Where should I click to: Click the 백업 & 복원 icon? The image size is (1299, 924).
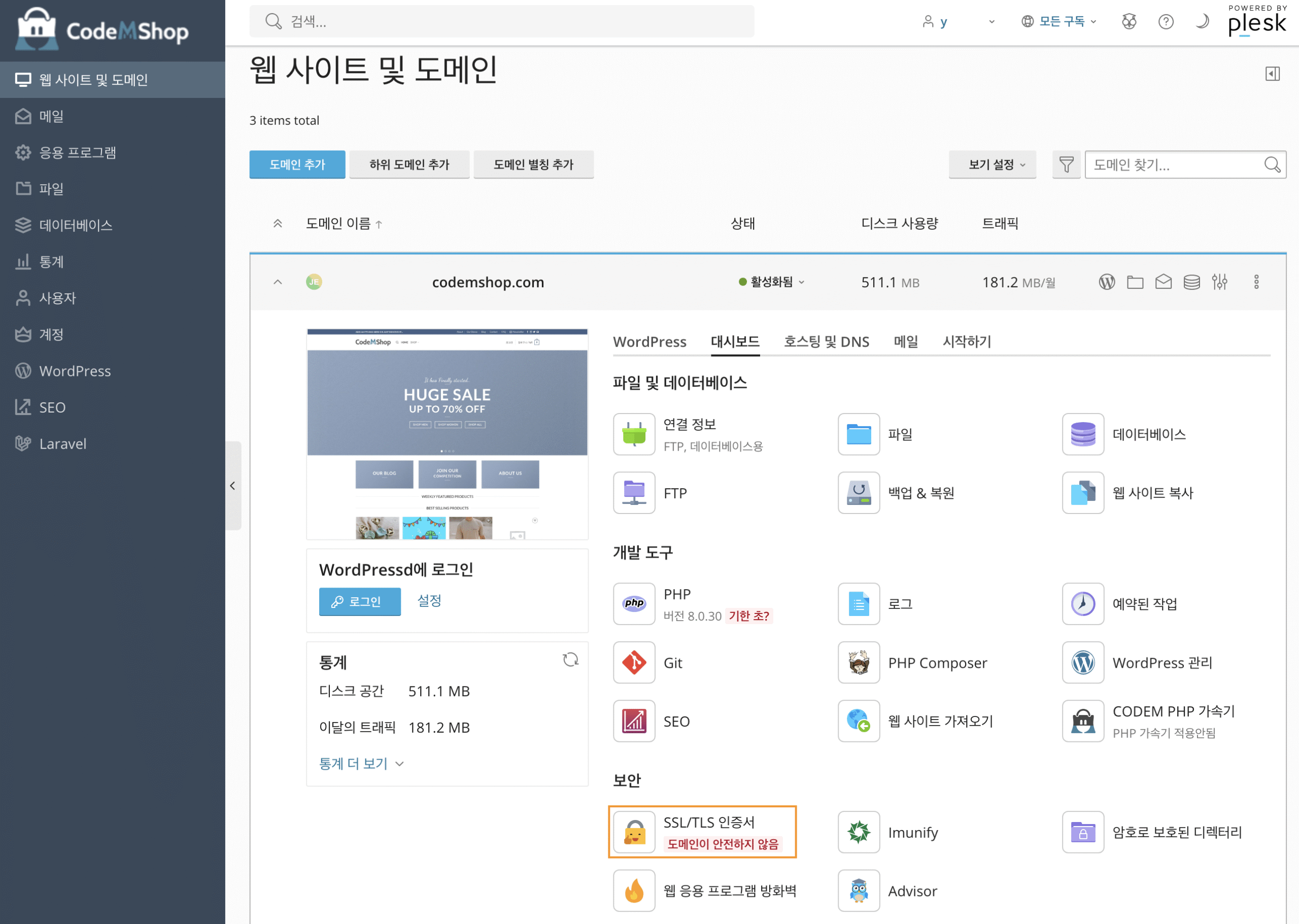(x=858, y=493)
